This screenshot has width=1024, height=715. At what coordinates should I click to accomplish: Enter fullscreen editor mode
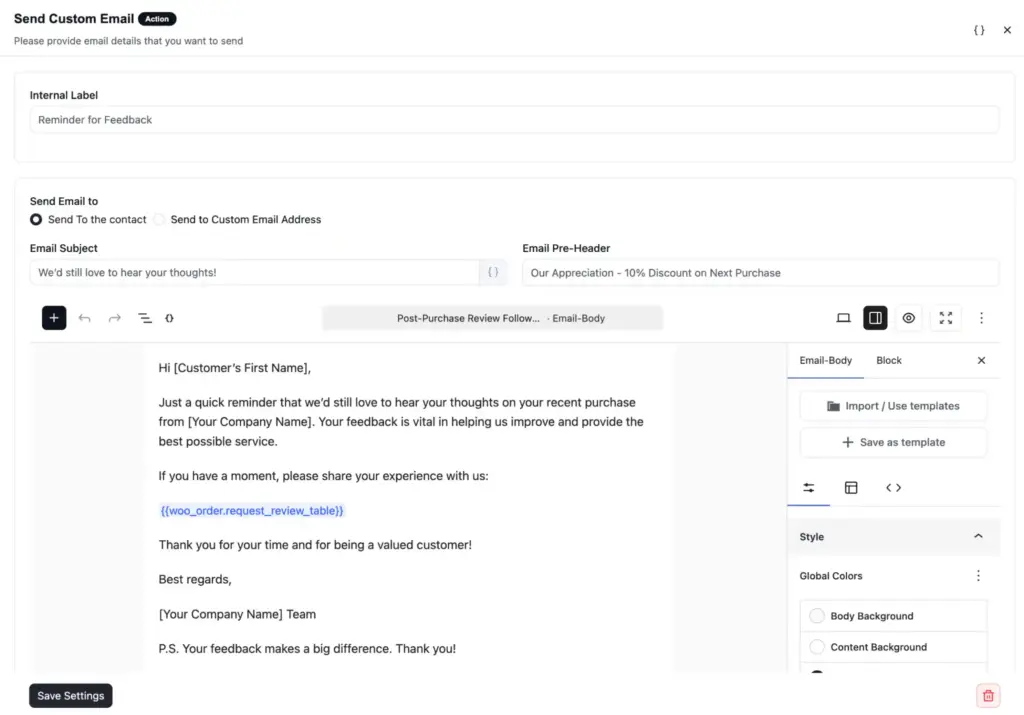tap(946, 318)
